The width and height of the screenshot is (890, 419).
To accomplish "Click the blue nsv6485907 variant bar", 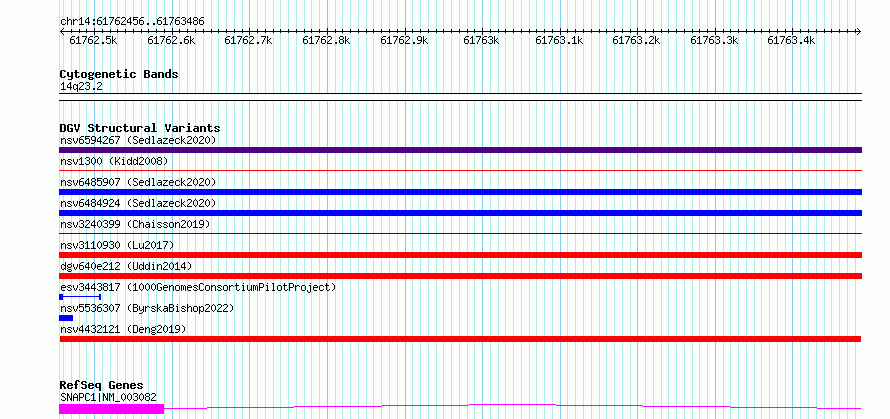I will pos(460,192).
